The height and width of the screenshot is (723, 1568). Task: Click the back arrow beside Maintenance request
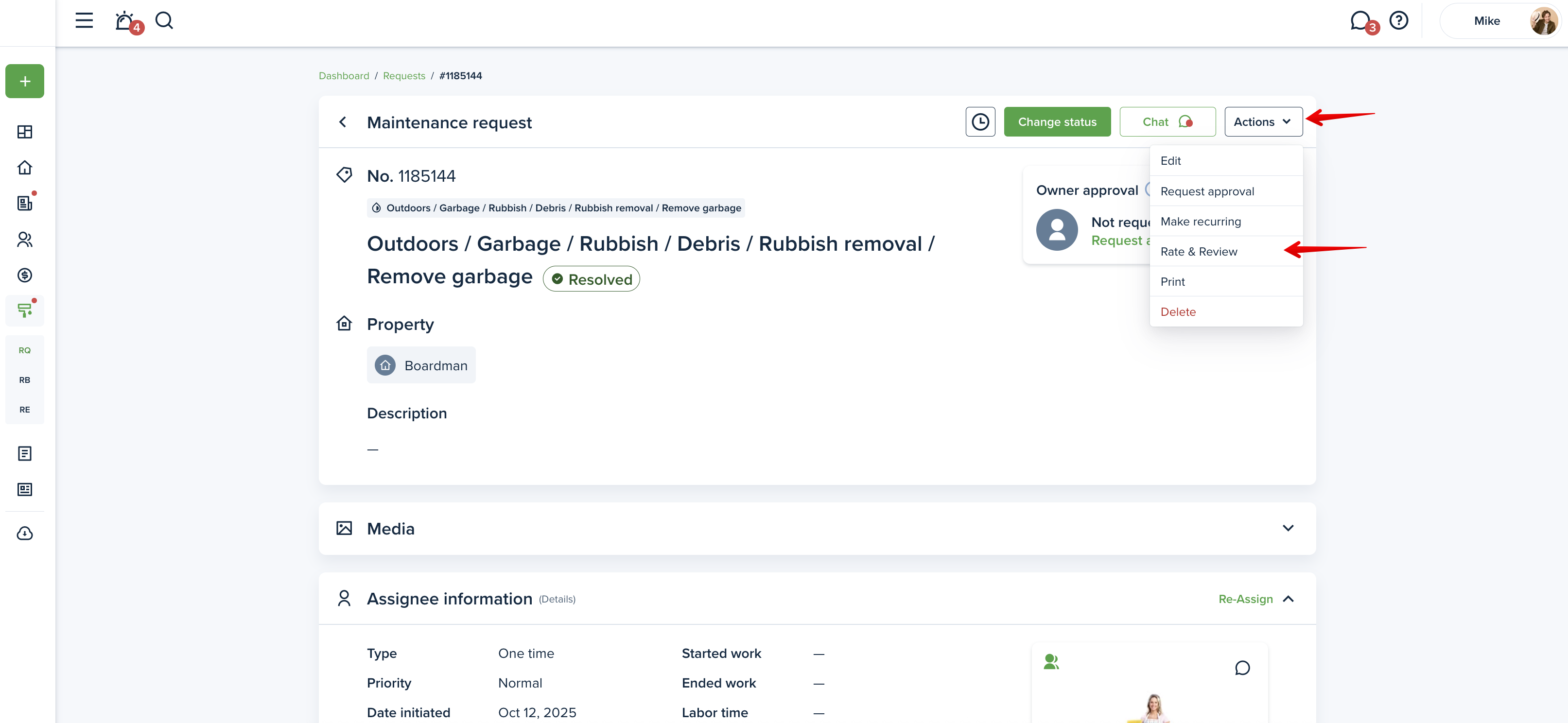pos(343,122)
